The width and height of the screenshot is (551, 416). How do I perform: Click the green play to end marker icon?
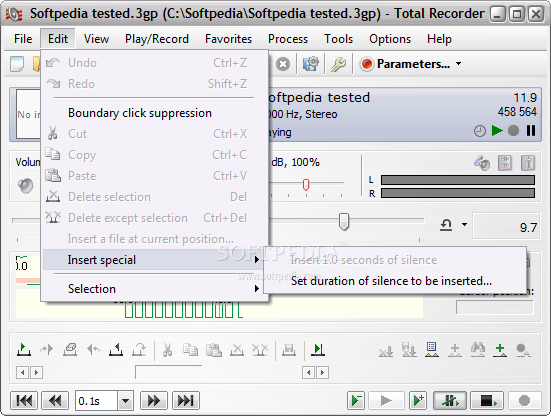318,350
